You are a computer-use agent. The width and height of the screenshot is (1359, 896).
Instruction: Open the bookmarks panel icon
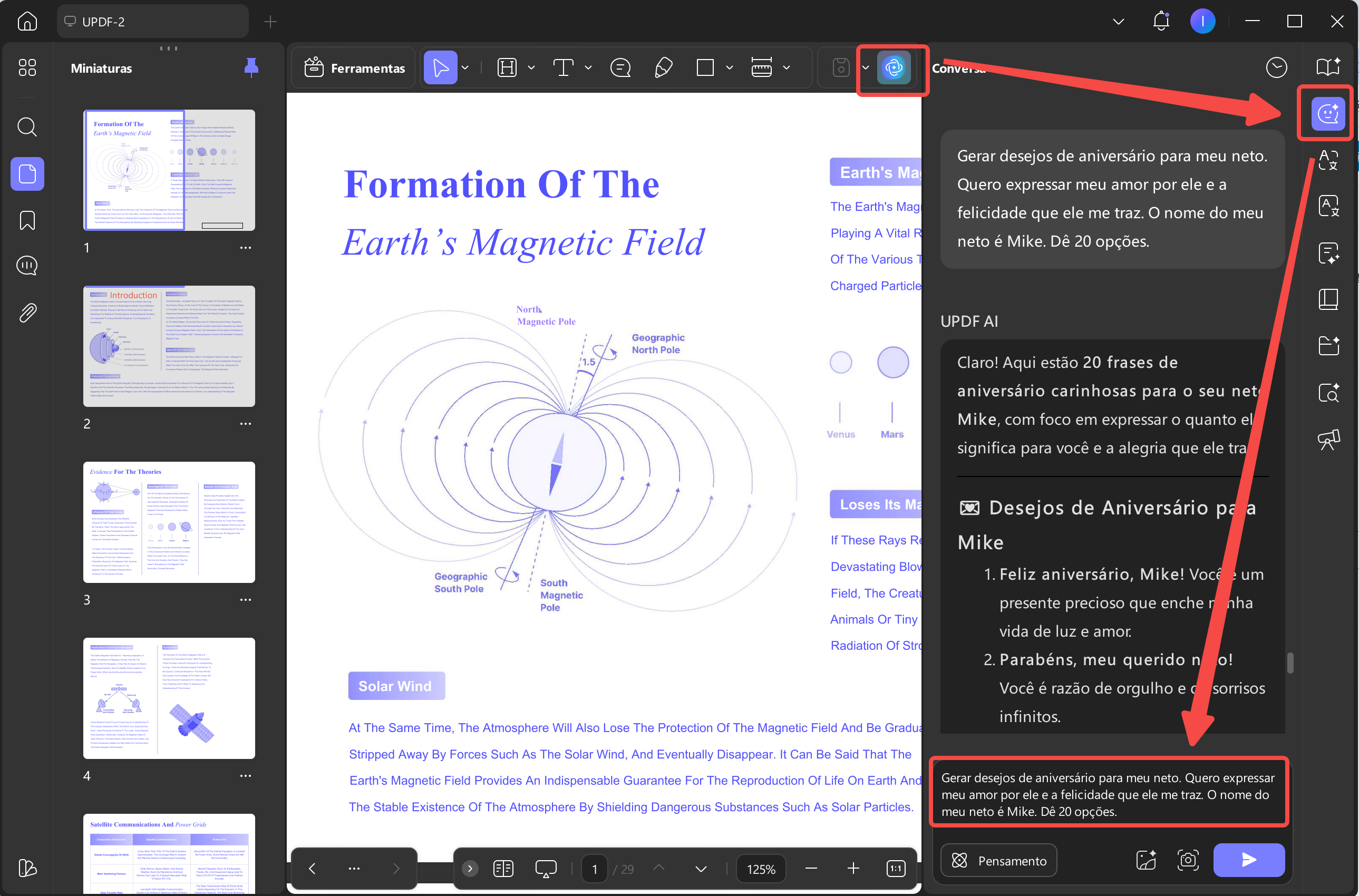(x=27, y=220)
